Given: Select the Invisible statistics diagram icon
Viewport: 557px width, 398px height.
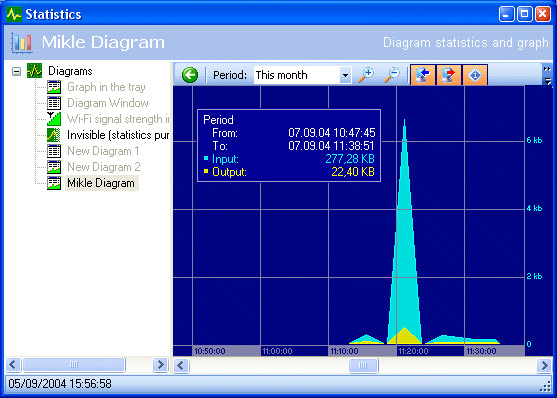Looking at the screenshot, I should coord(54,135).
